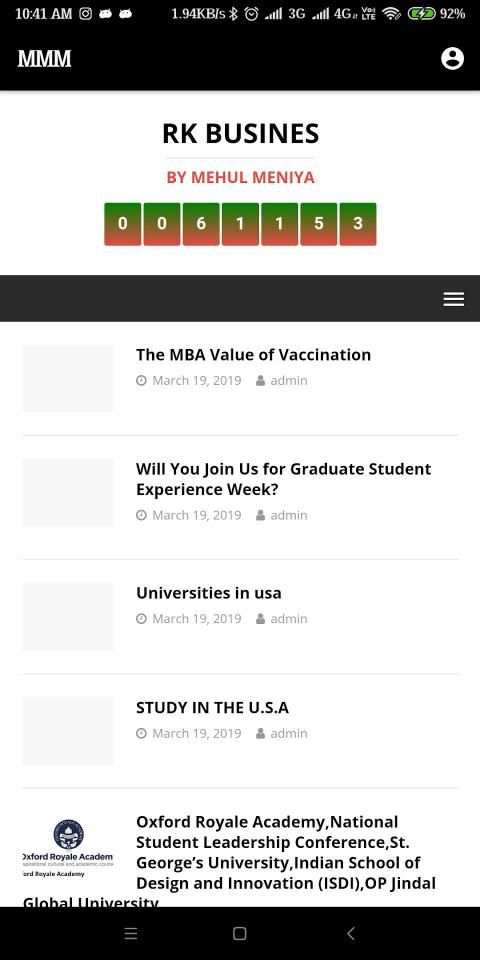Open STUDY IN THE U.S.A article
The width and height of the screenshot is (480, 960).
212,708
